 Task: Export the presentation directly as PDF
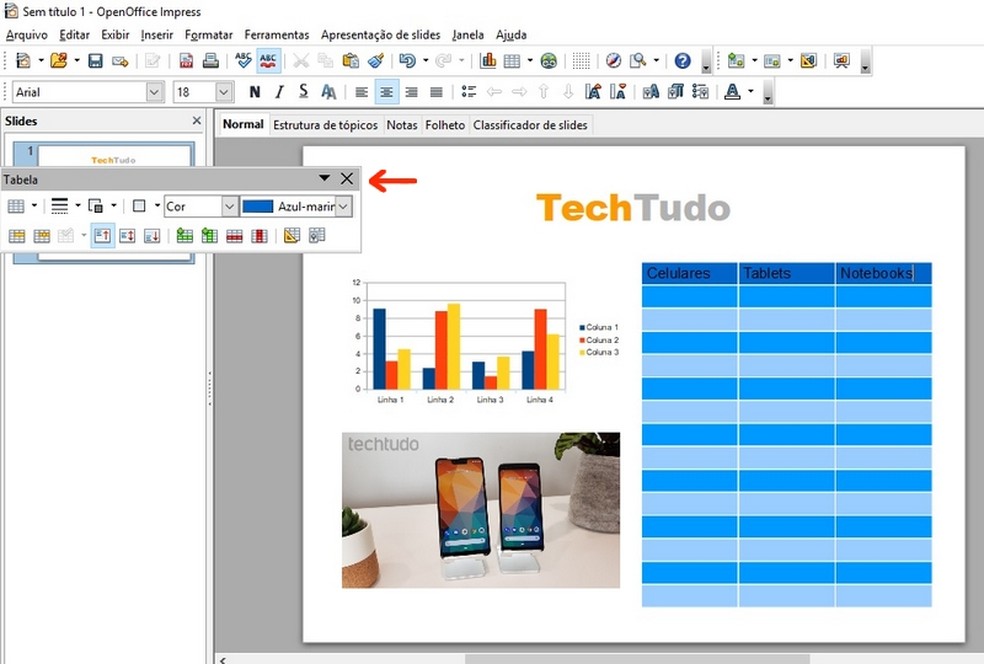[x=187, y=60]
